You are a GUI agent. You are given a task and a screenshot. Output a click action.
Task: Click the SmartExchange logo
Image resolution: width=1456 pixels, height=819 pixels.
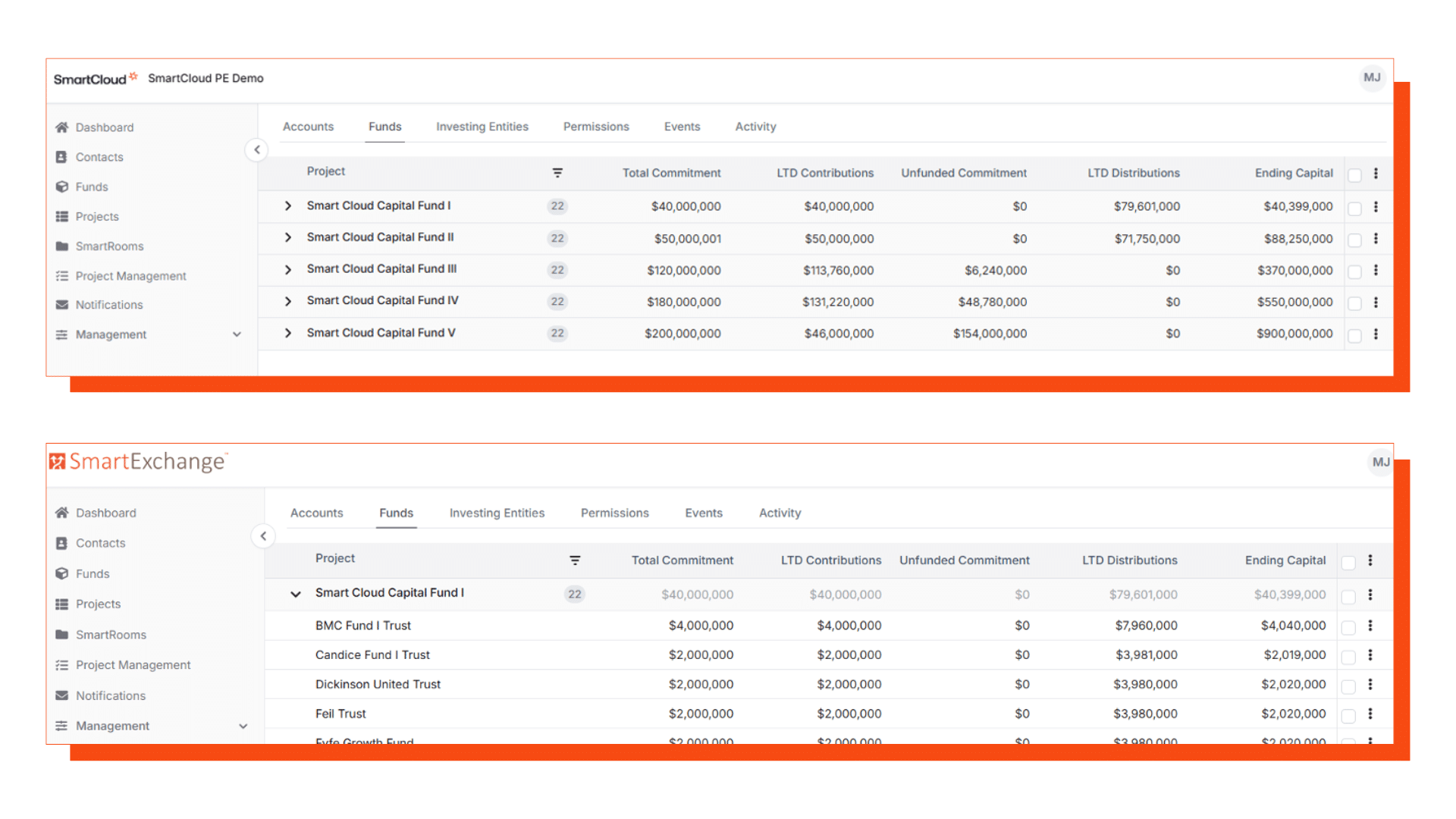(138, 462)
